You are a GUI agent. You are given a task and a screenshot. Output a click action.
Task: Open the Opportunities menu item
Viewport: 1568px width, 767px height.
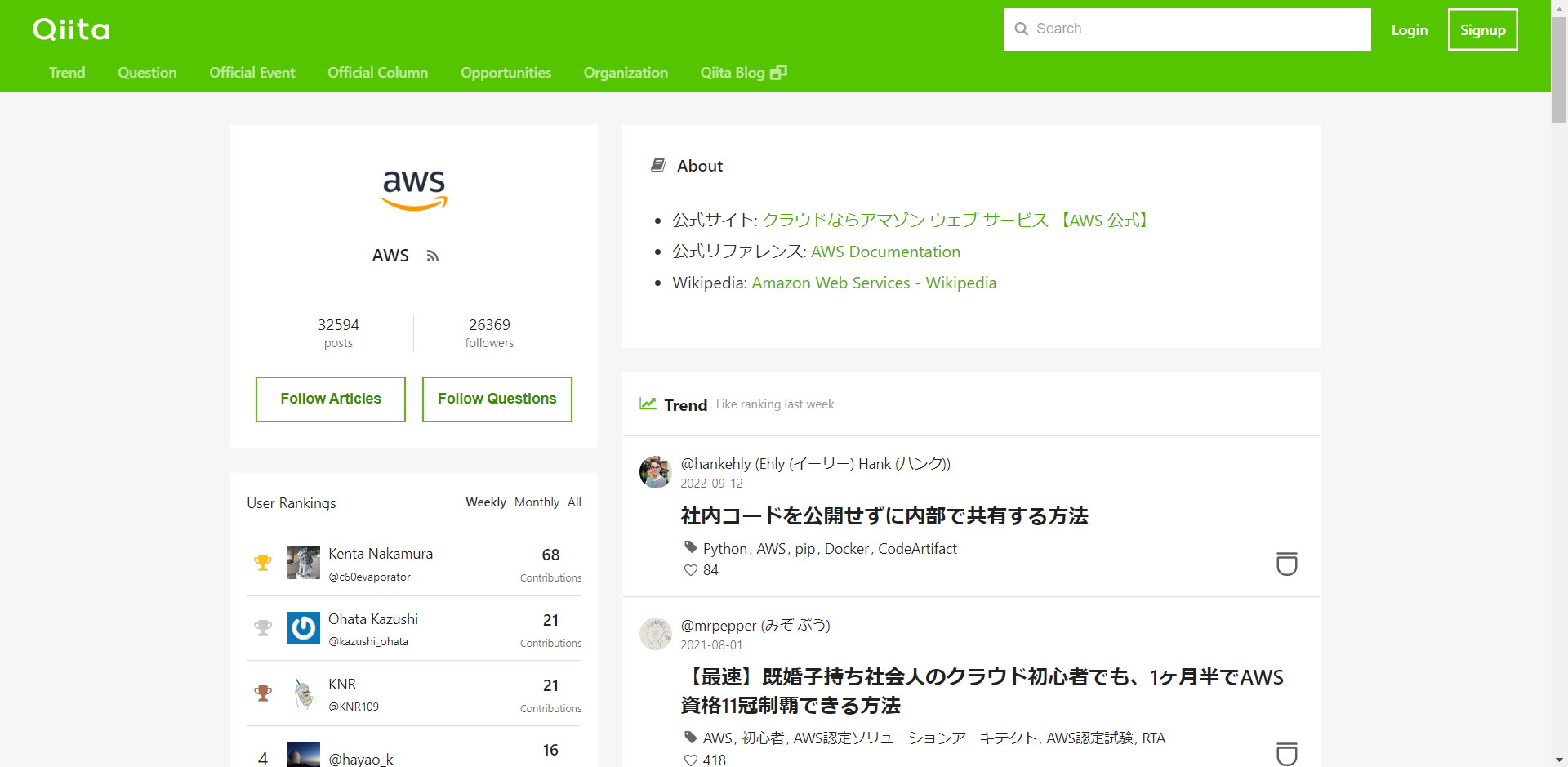click(x=506, y=73)
